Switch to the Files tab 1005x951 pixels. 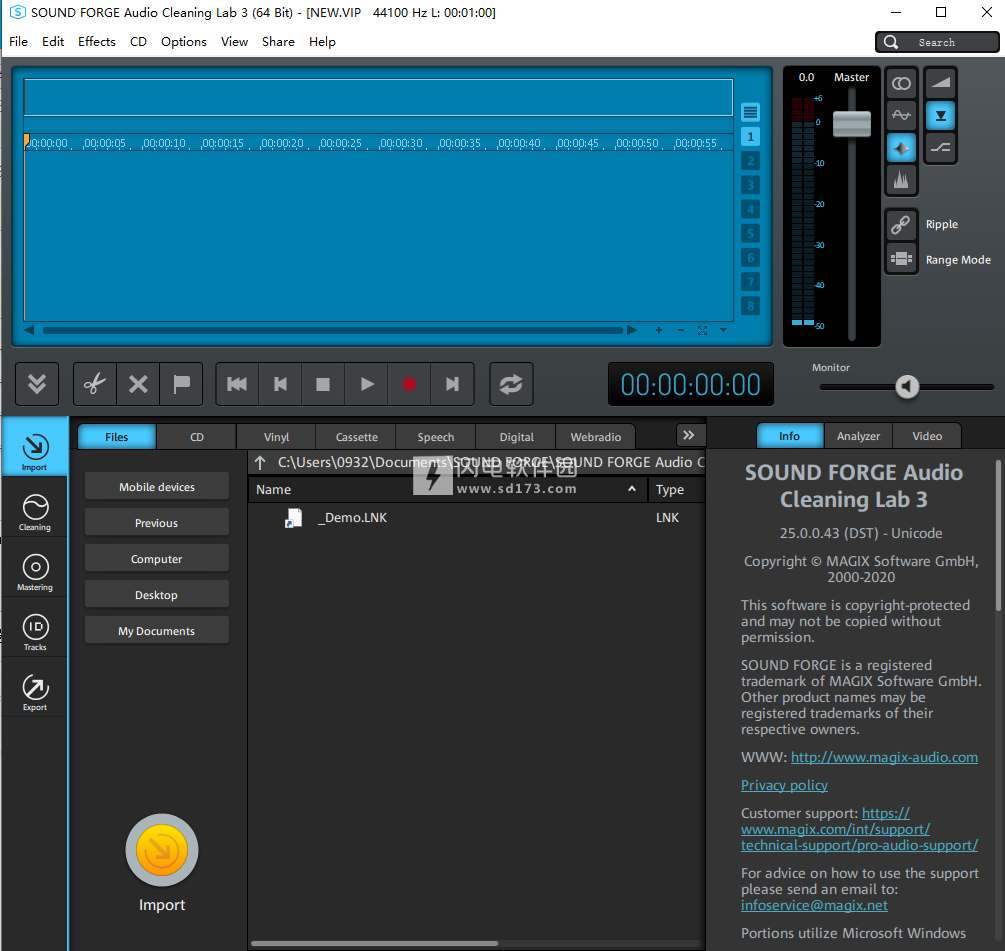pyautogui.click(x=117, y=436)
